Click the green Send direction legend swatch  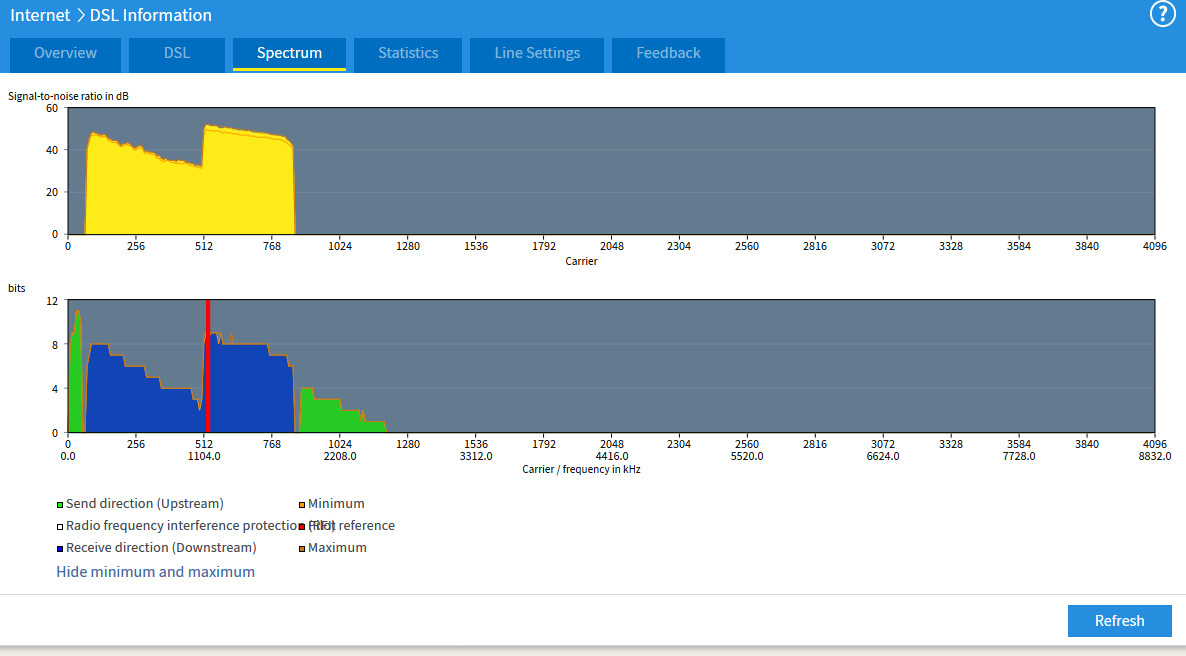click(x=60, y=505)
